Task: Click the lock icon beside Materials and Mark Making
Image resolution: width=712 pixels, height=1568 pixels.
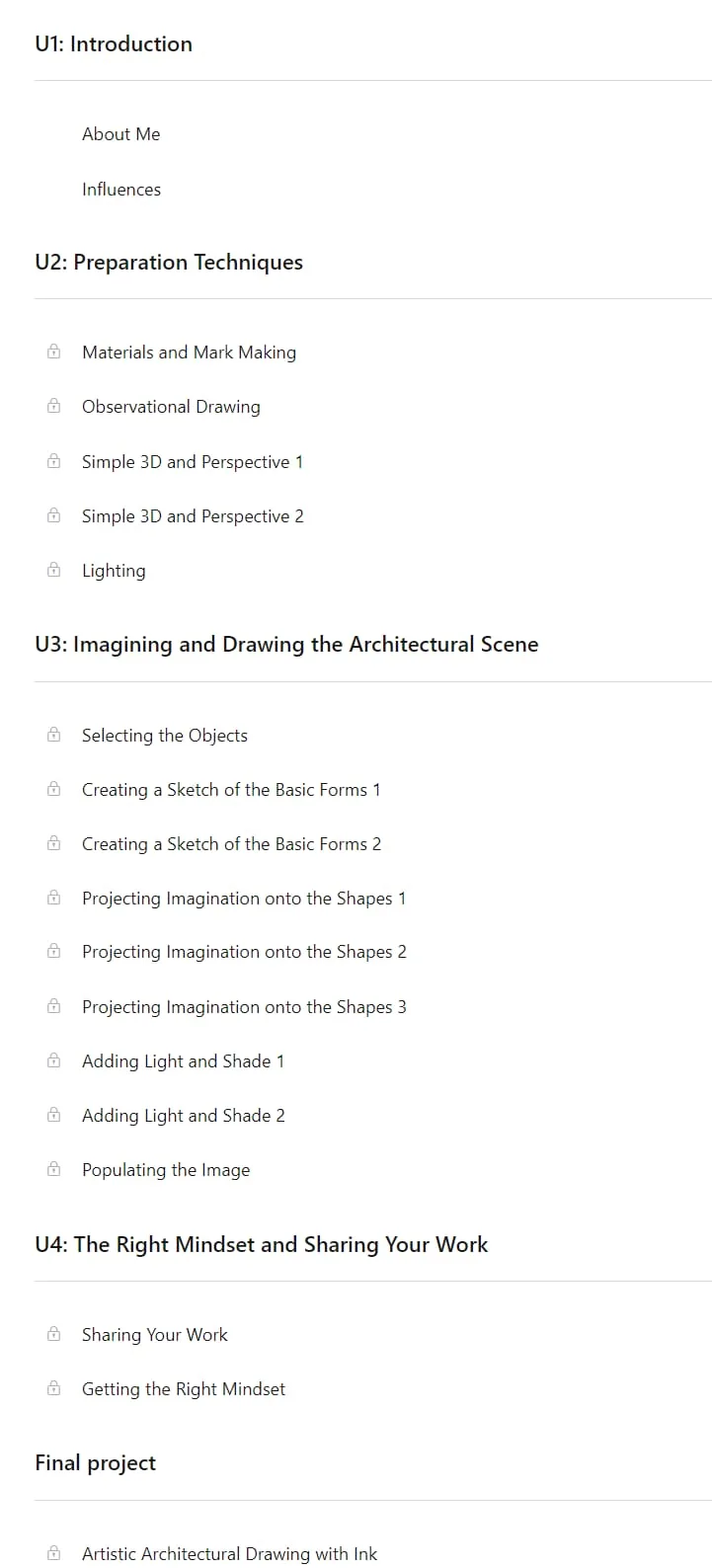Action: click(54, 352)
